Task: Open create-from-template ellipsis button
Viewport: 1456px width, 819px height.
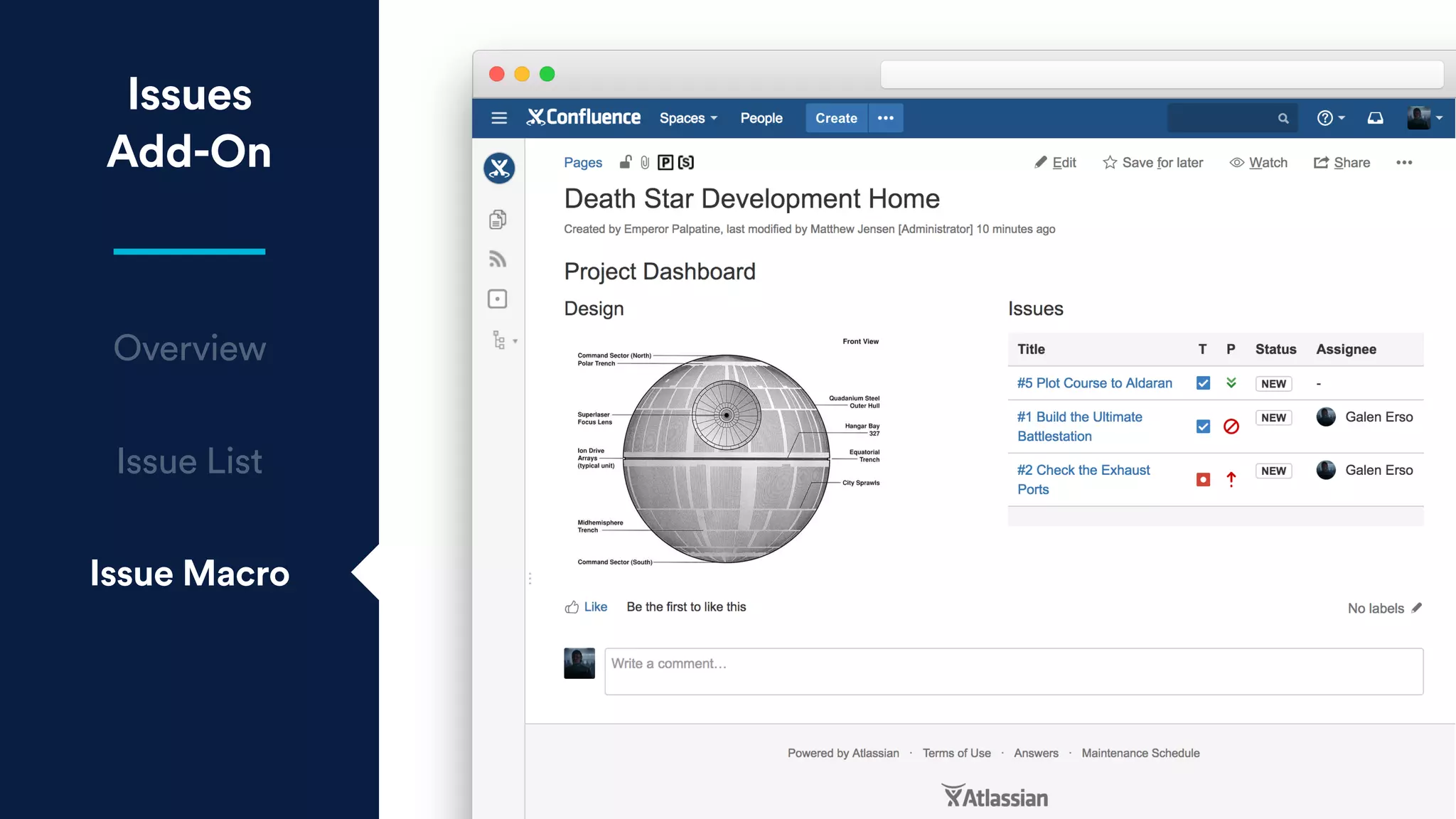Action: tap(886, 118)
